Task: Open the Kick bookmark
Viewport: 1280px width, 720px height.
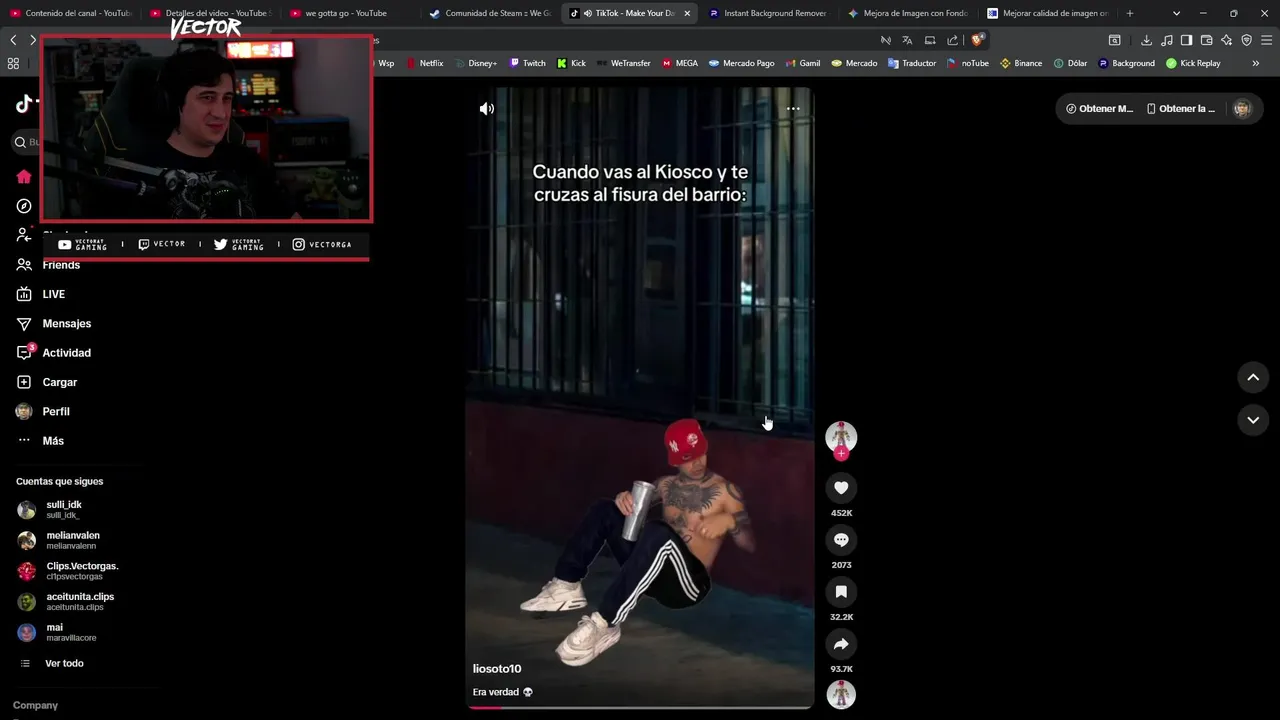Action: [571, 63]
